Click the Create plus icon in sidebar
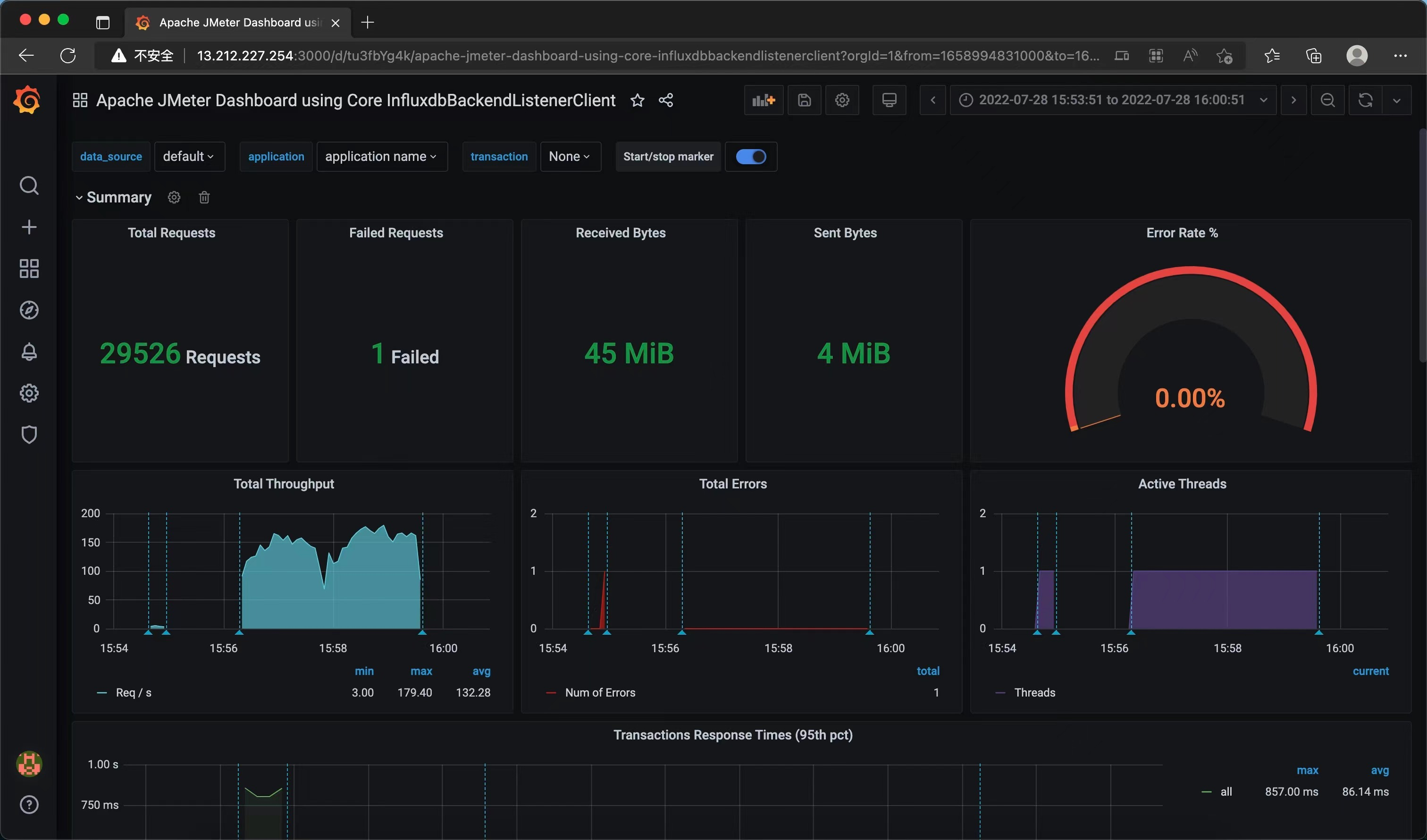The image size is (1427, 840). tap(29, 227)
